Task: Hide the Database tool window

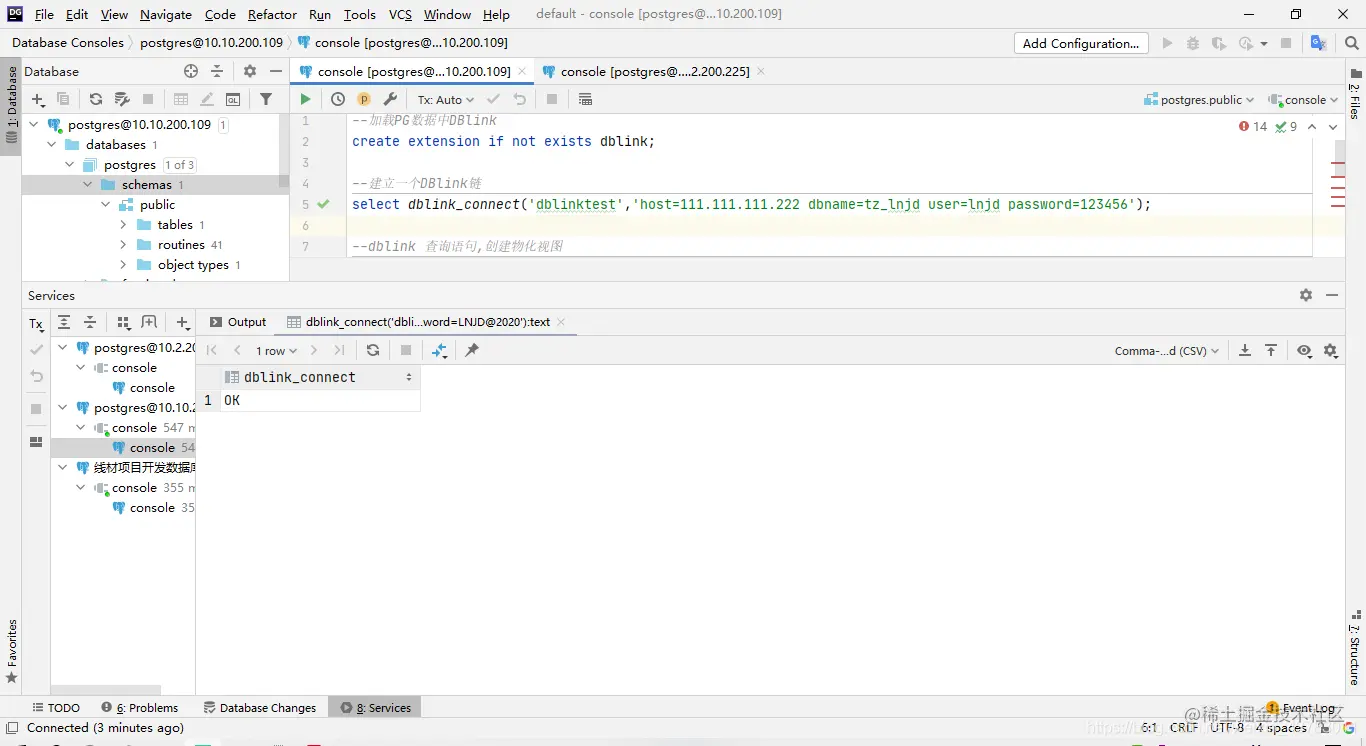Action: (276, 71)
